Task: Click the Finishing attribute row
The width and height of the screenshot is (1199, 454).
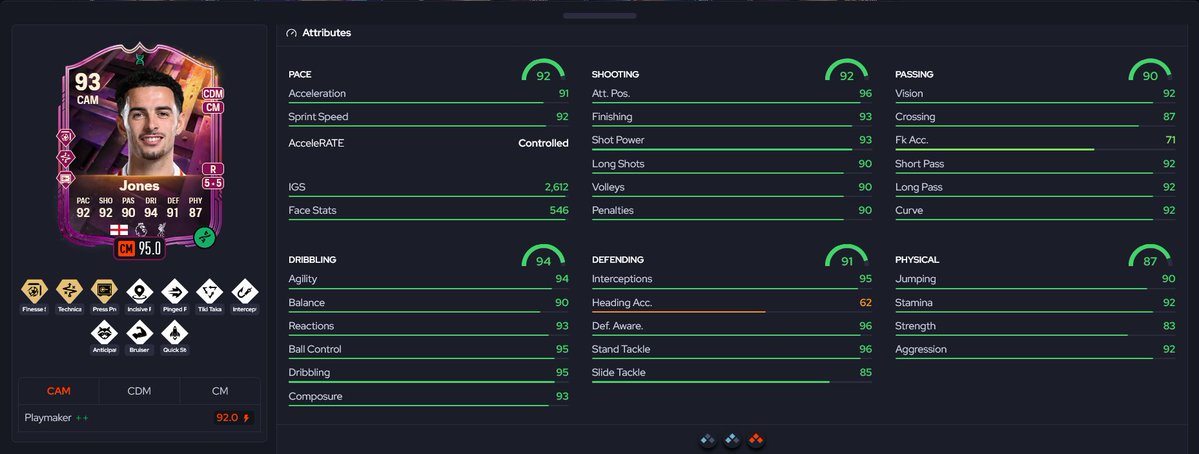Action: click(x=732, y=118)
